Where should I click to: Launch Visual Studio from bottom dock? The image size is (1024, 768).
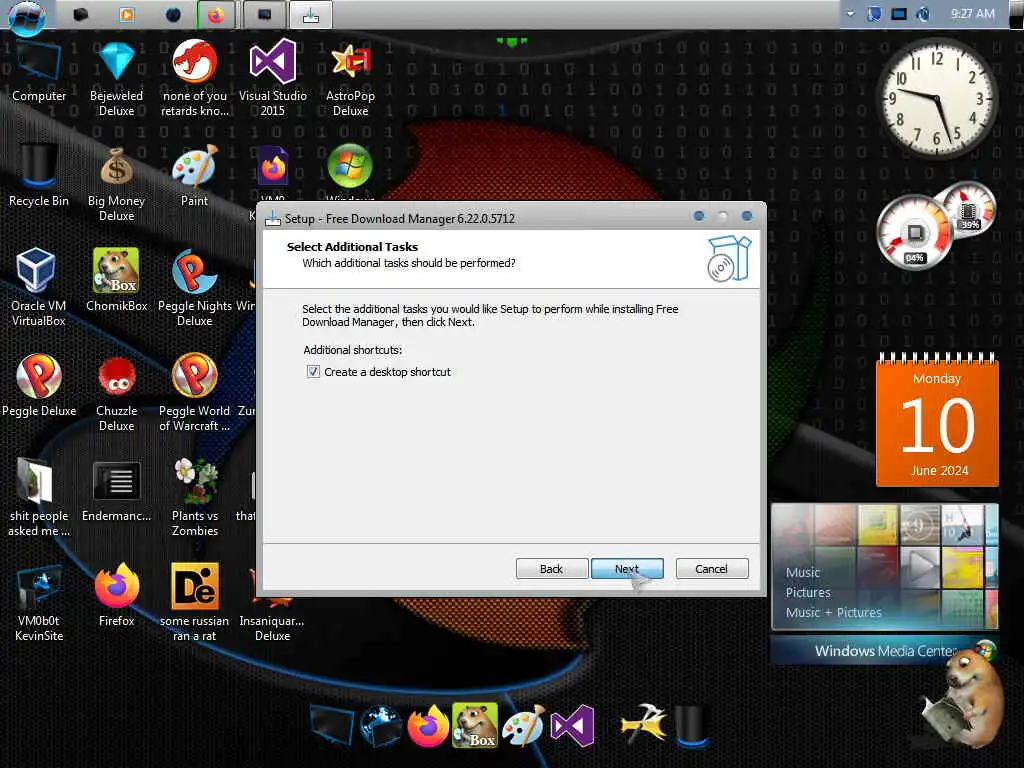pyautogui.click(x=572, y=726)
